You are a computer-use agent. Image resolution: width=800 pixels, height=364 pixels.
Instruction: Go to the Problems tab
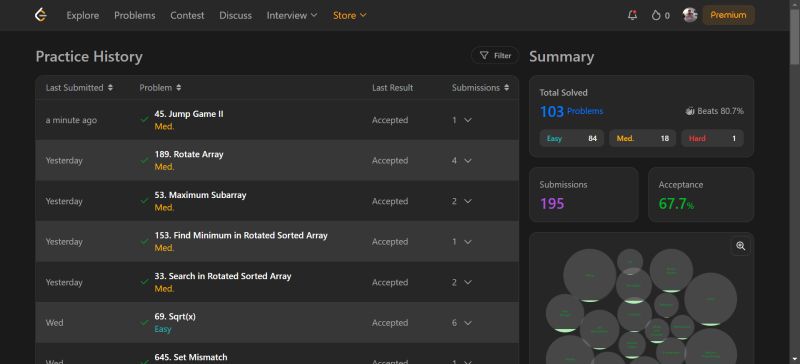coord(135,15)
